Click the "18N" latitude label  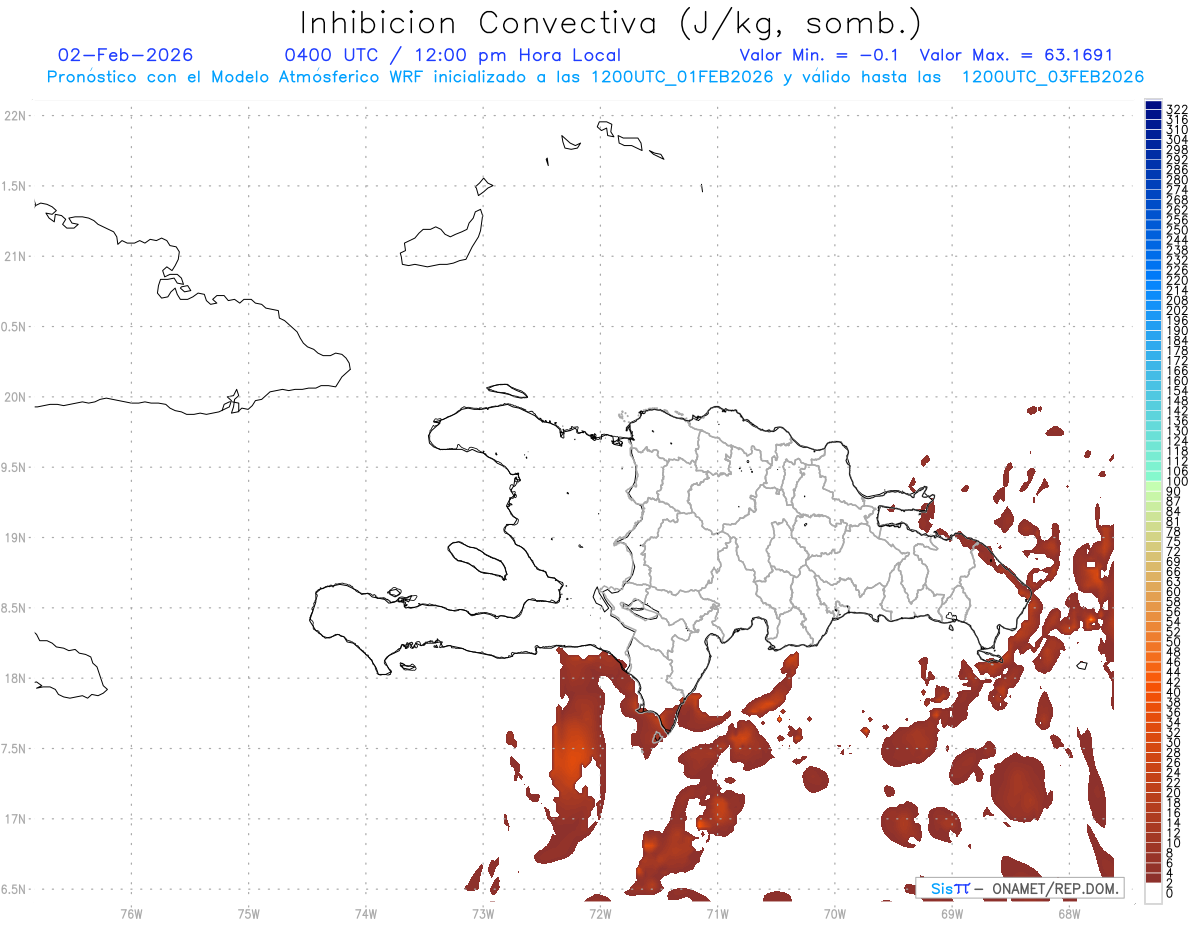point(14,679)
